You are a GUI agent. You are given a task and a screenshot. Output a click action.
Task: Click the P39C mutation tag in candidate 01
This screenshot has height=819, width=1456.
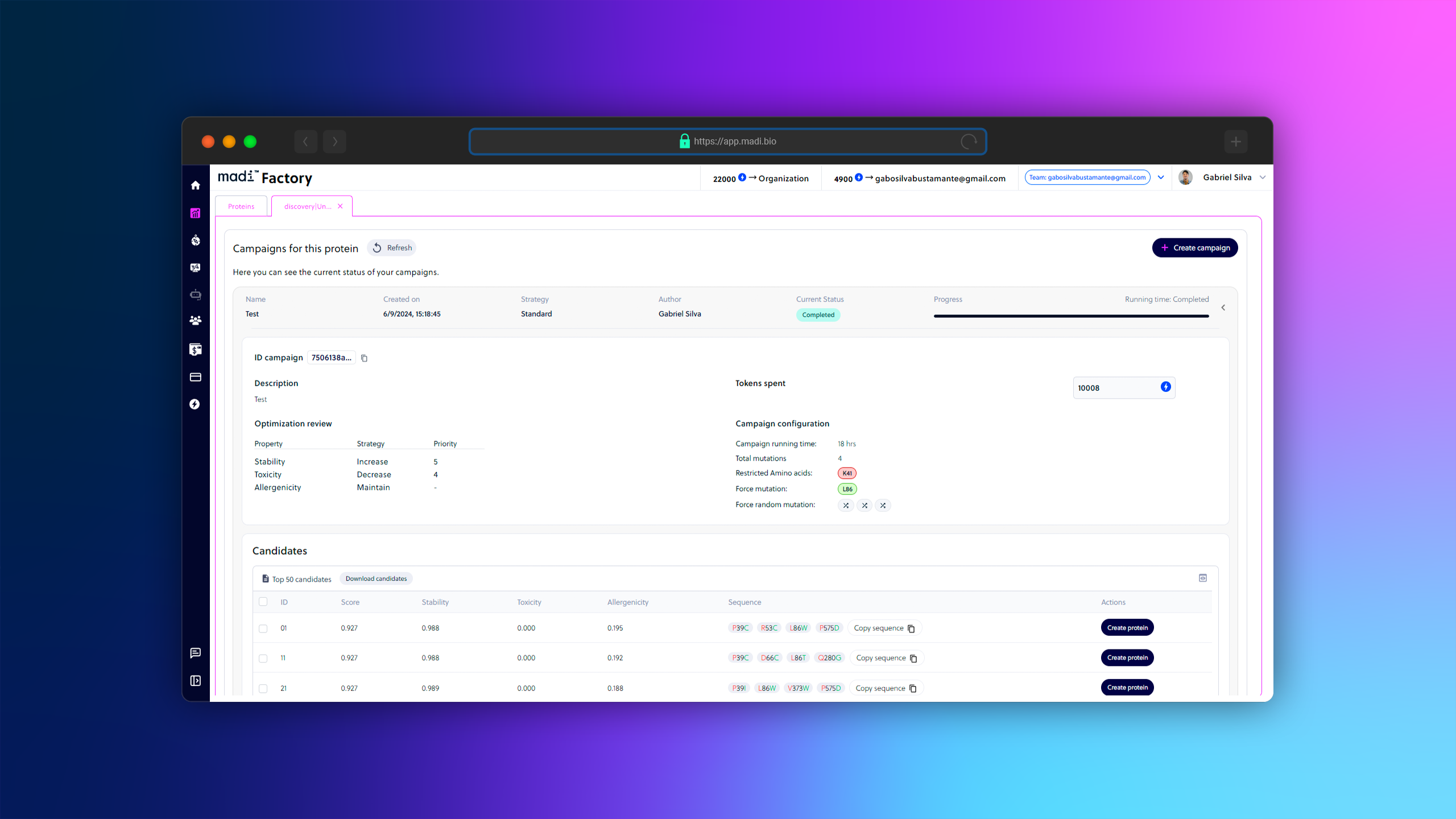[x=740, y=628]
